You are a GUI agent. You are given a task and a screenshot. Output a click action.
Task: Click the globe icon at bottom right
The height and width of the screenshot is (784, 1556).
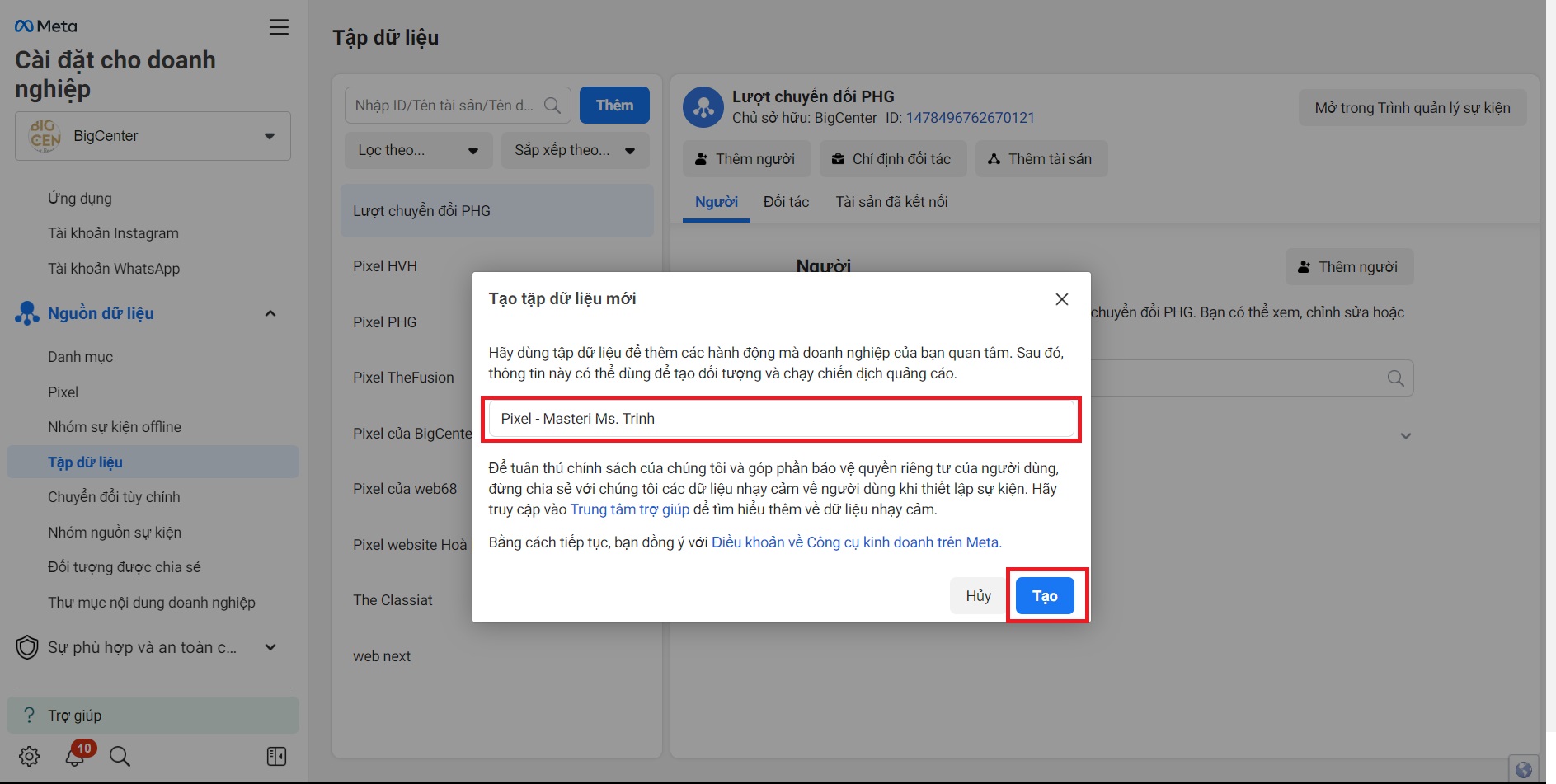click(x=1524, y=769)
